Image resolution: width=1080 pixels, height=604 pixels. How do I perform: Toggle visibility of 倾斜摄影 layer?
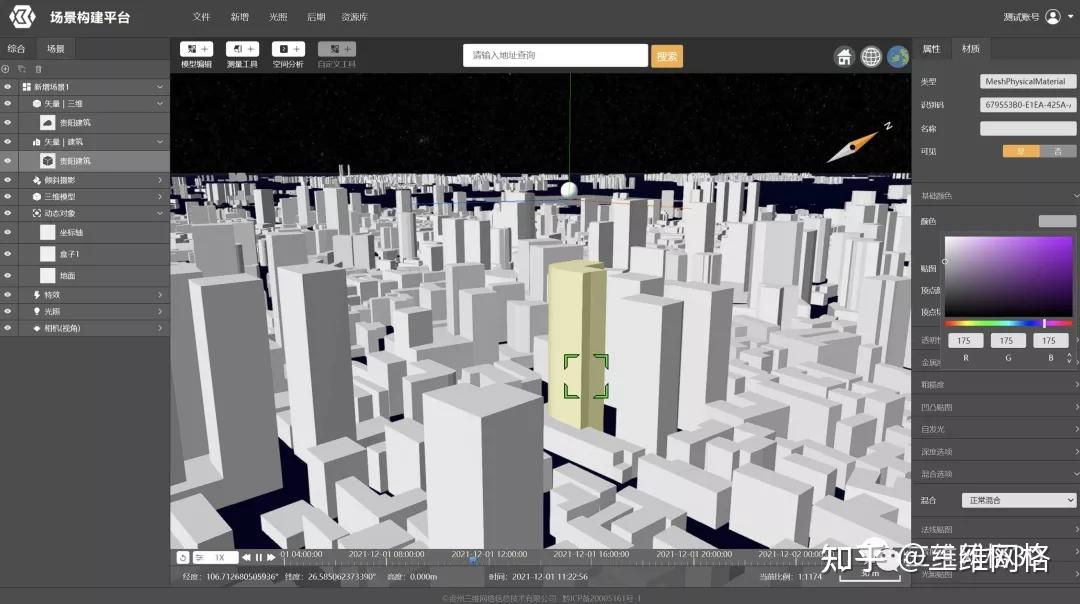(8, 180)
